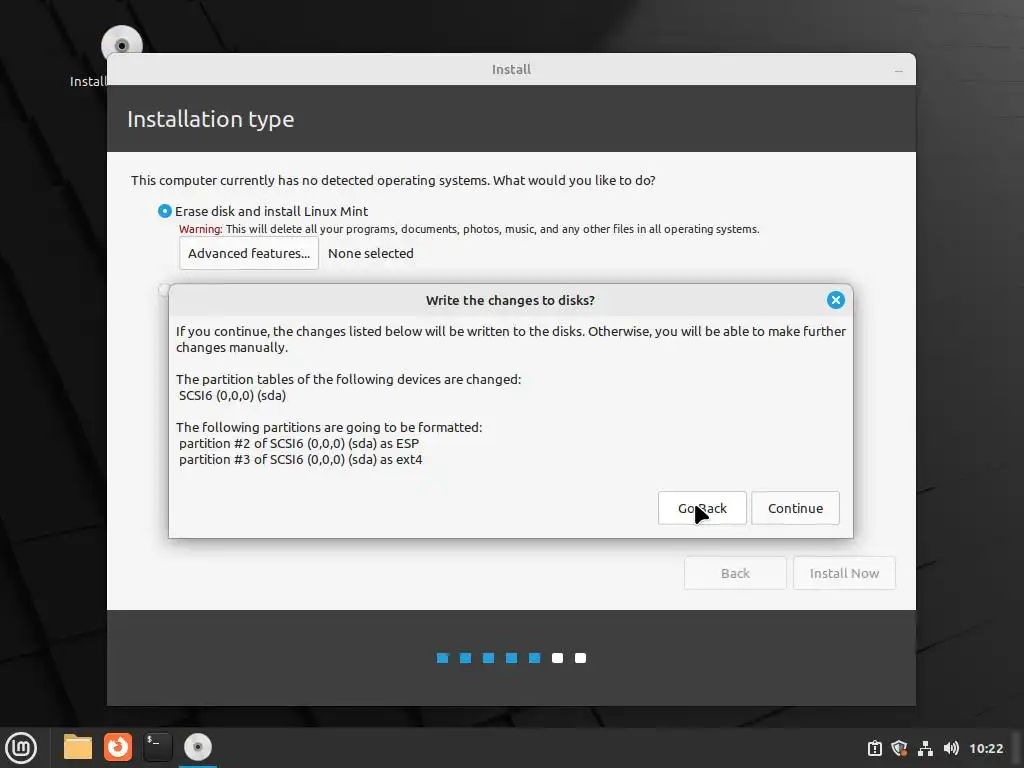Open the Files folder icon in taskbar
Image resolution: width=1024 pixels, height=768 pixels.
(78, 747)
